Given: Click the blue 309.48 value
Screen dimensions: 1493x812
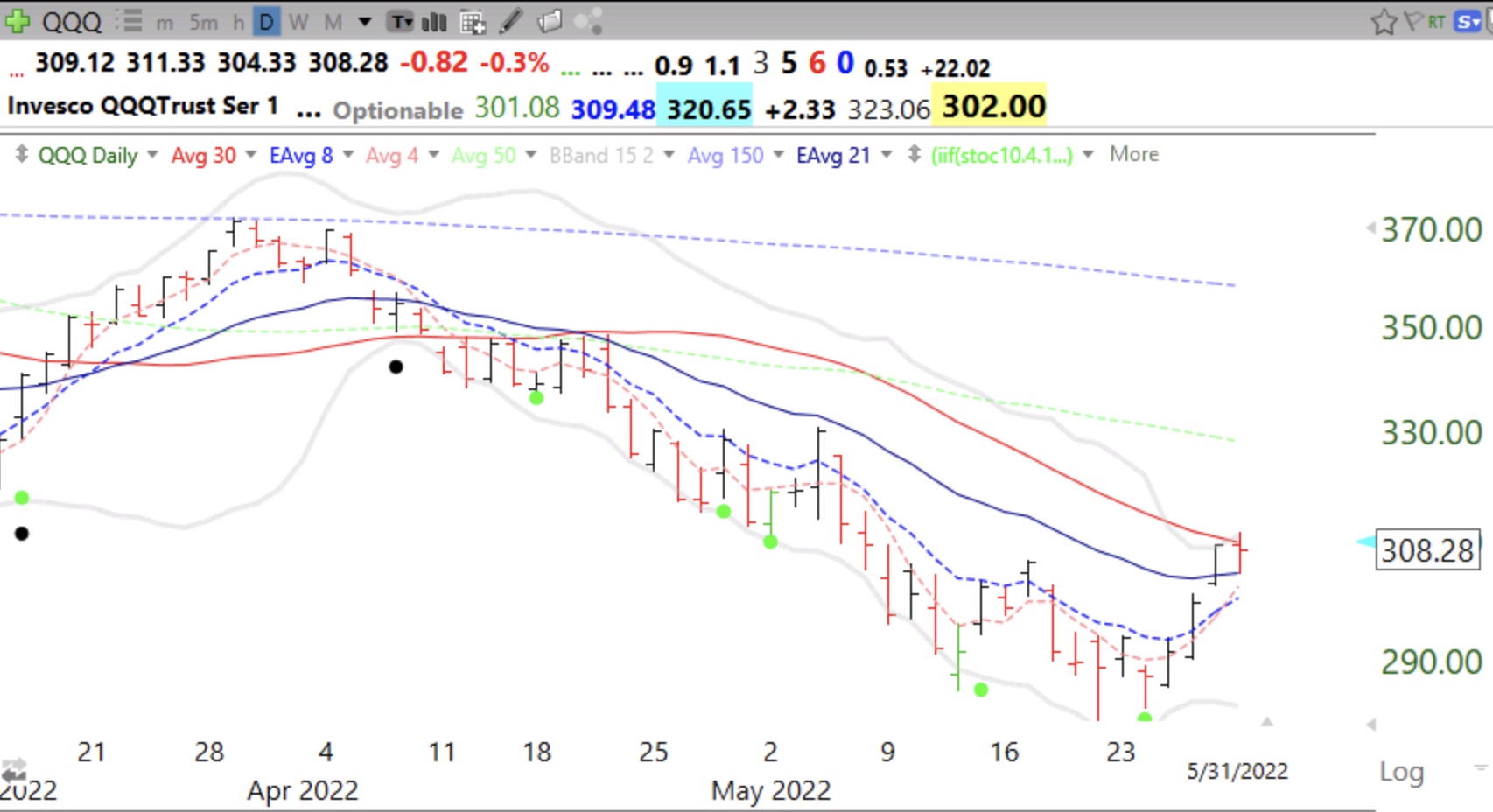Looking at the screenshot, I should (x=613, y=109).
